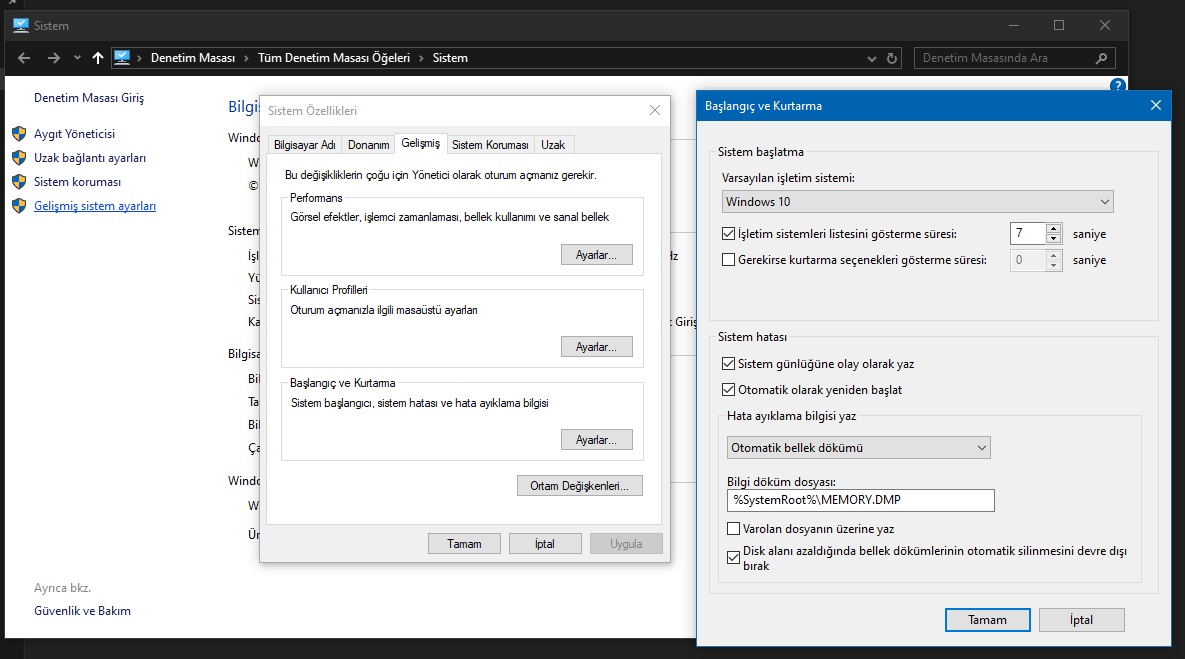Open Denetim Masası Giriş link
This screenshot has width=1185, height=659.
tap(88, 97)
